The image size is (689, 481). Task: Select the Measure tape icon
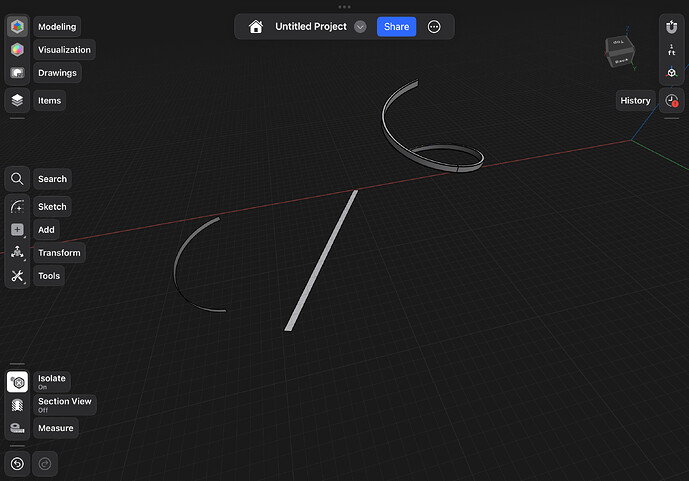(x=17, y=428)
